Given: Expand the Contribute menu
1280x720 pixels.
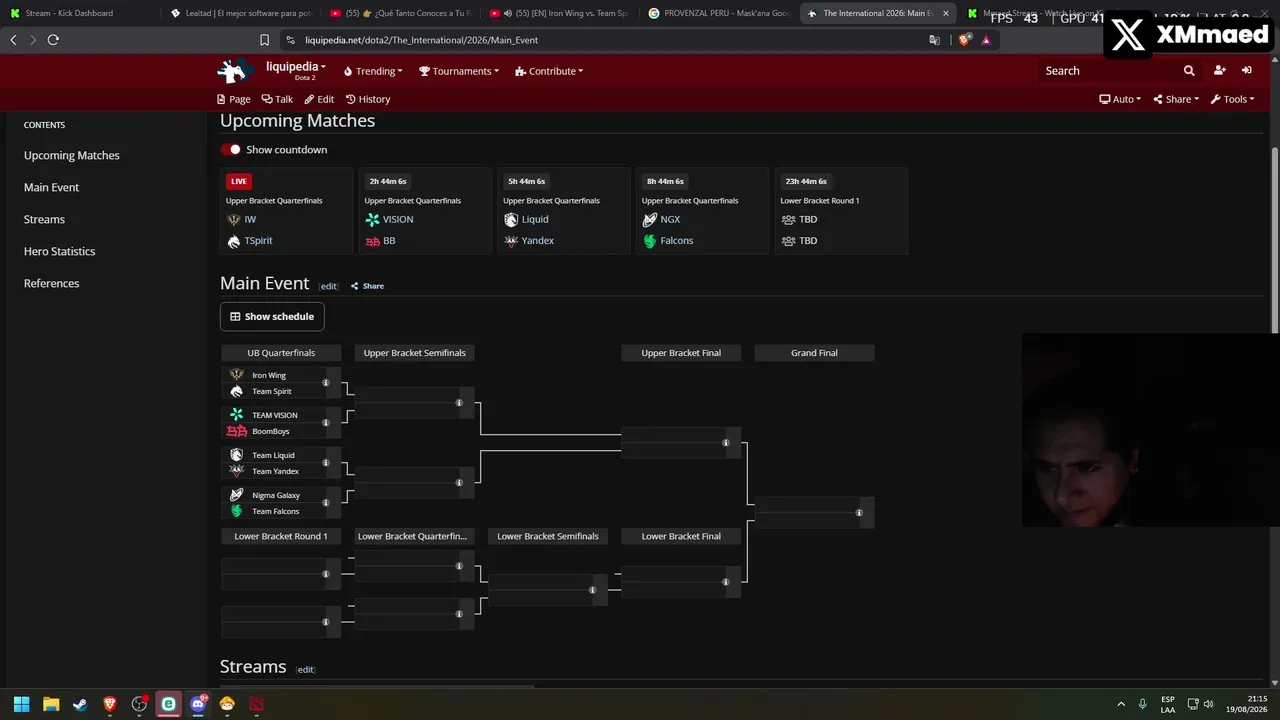Looking at the screenshot, I should click(x=549, y=71).
